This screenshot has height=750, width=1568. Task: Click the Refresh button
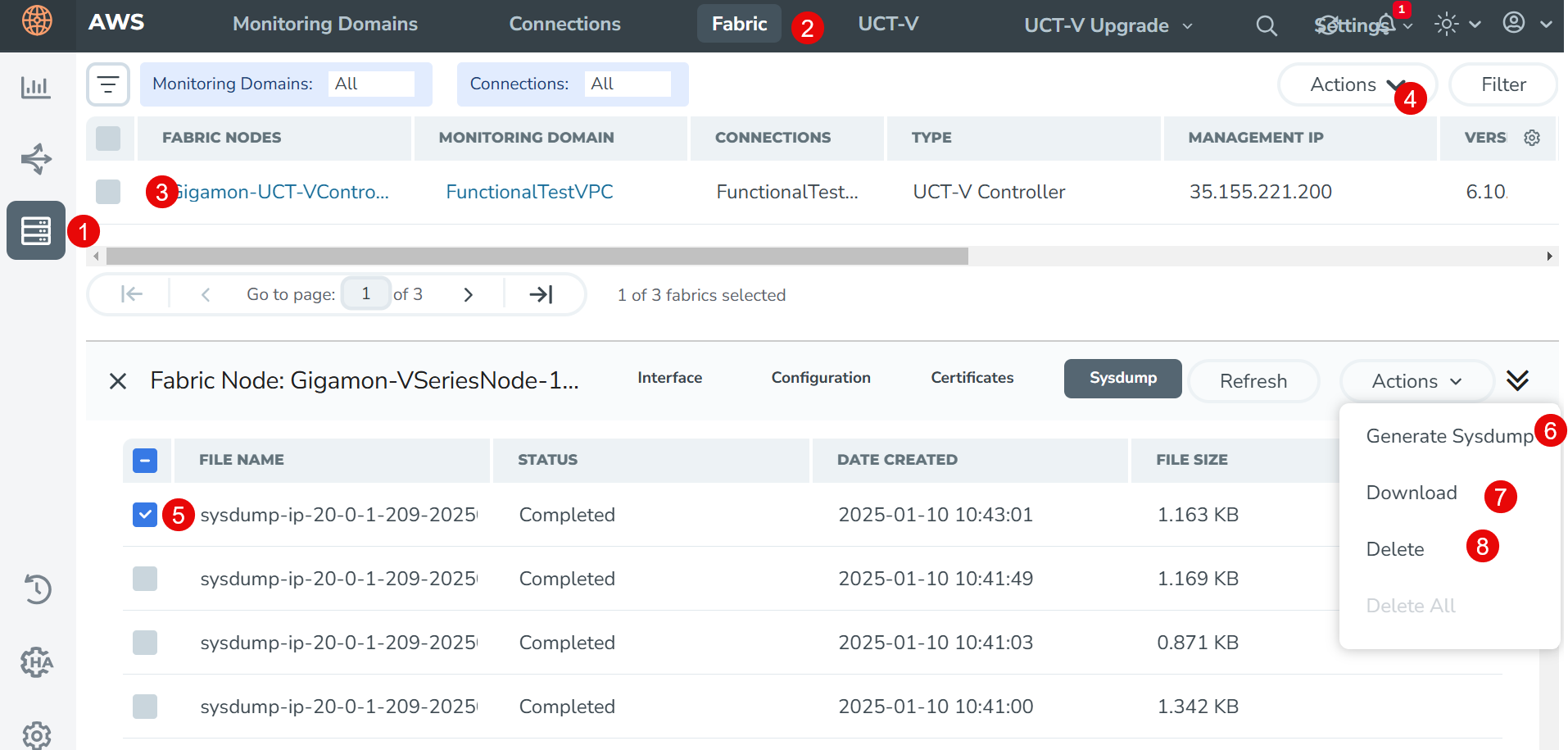click(1253, 381)
